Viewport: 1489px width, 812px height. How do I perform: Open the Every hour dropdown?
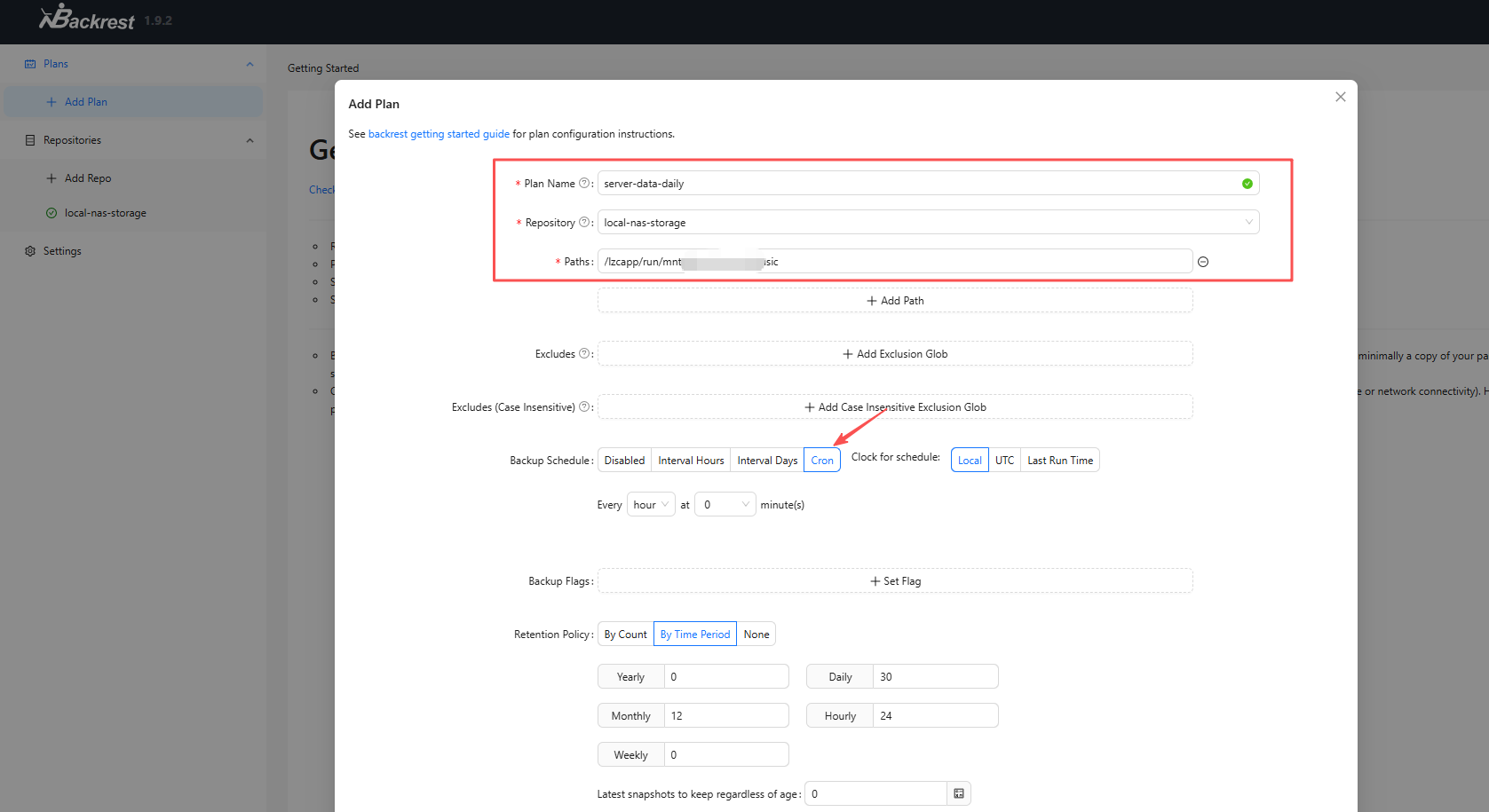click(651, 505)
